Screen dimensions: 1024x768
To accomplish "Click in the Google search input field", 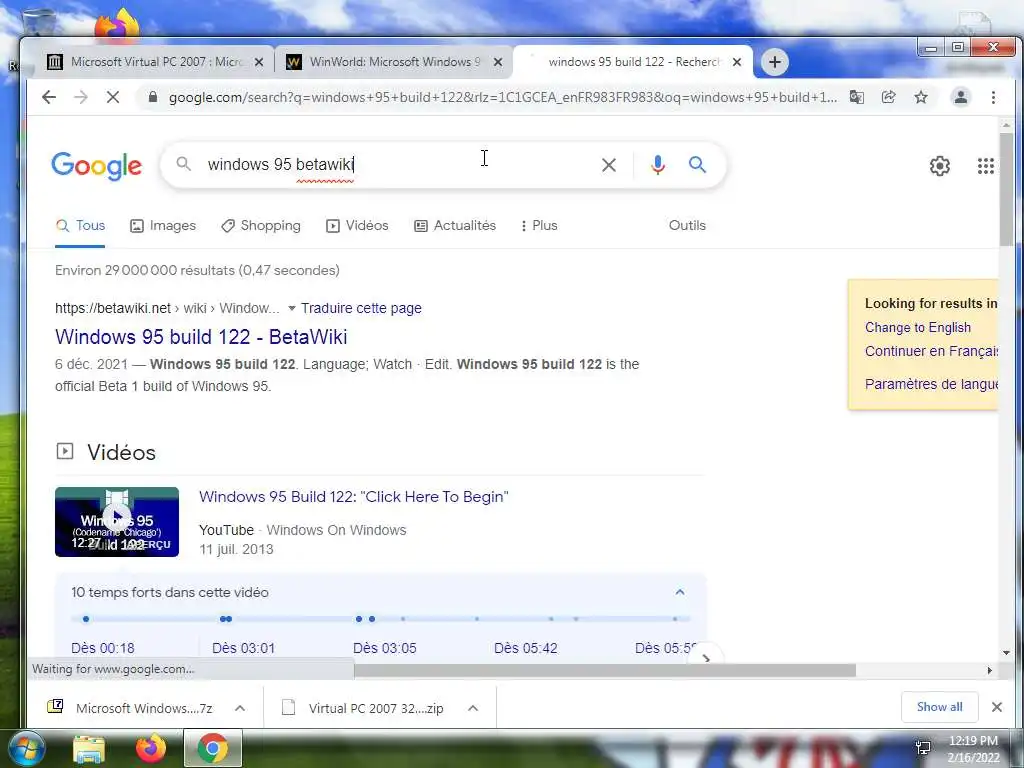I will (x=398, y=165).
